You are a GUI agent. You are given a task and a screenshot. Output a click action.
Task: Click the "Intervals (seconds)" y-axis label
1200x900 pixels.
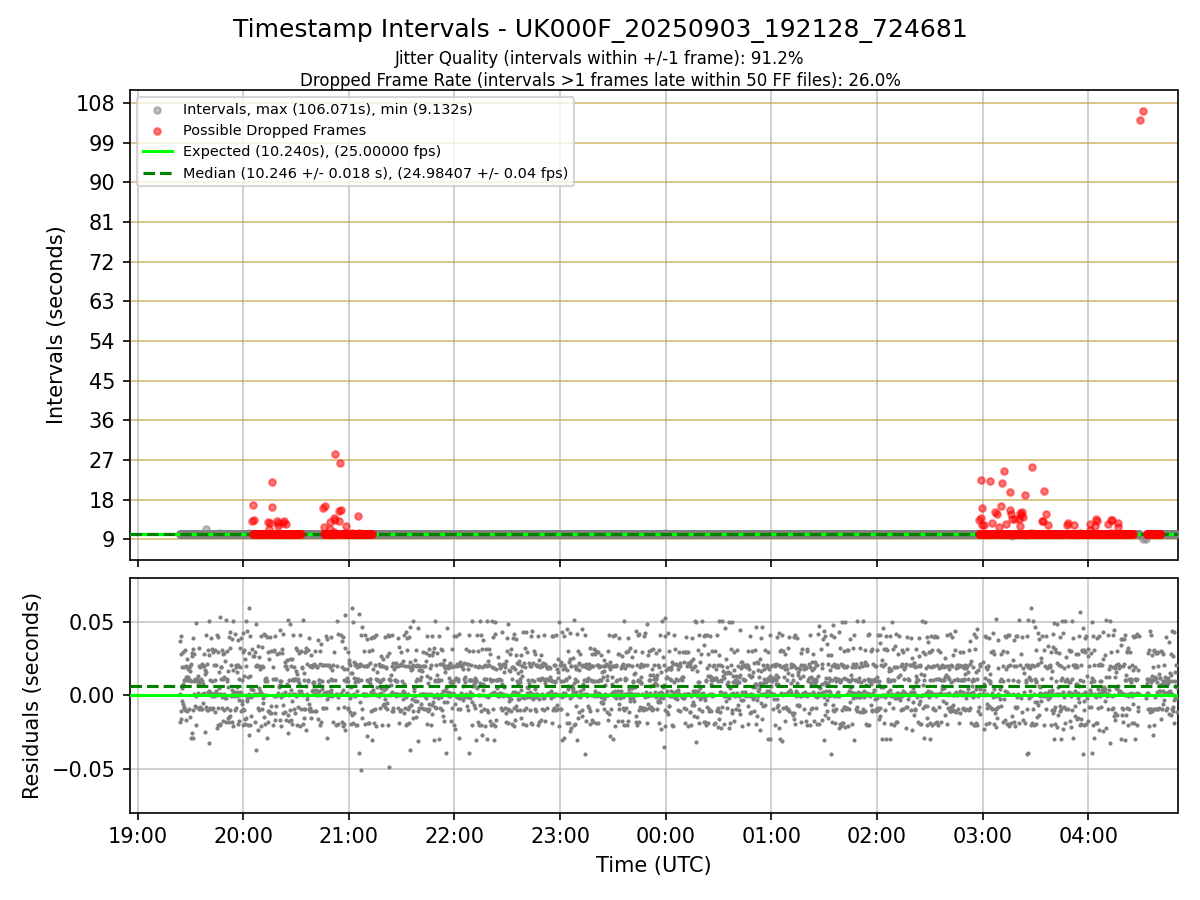click(x=56, y=325)
